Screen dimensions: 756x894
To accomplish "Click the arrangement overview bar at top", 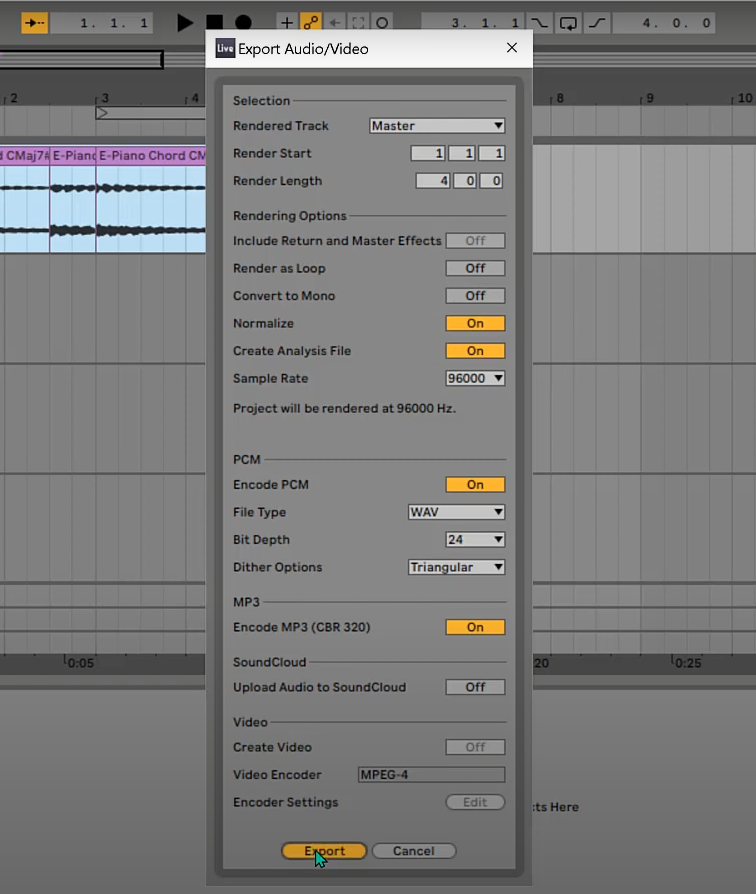I will tap(81, 59).
